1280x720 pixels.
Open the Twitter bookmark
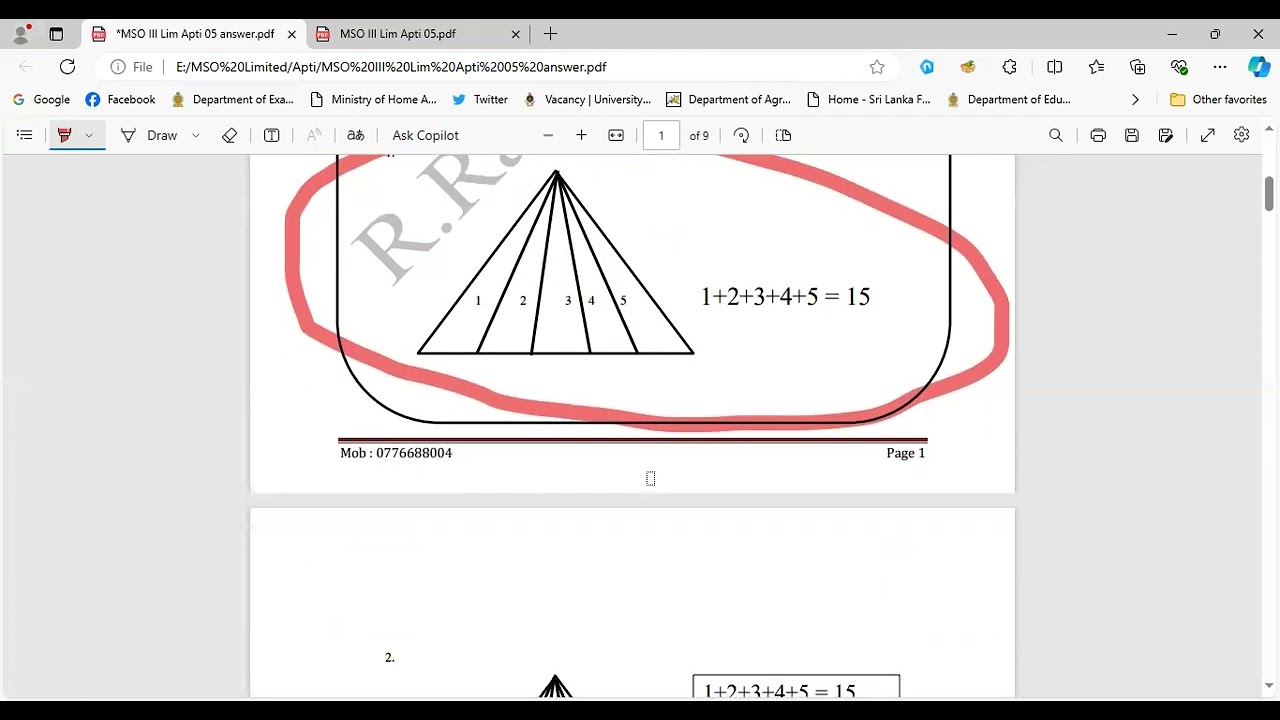[480, 100]
